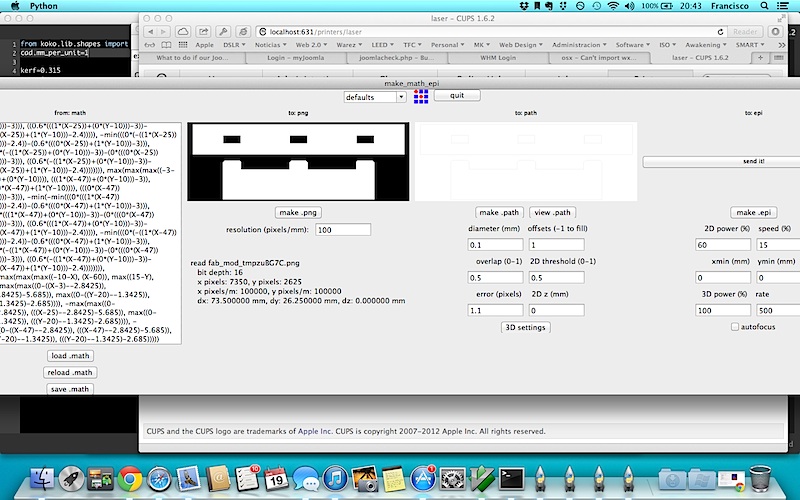Click the quit button

(457, 95)
